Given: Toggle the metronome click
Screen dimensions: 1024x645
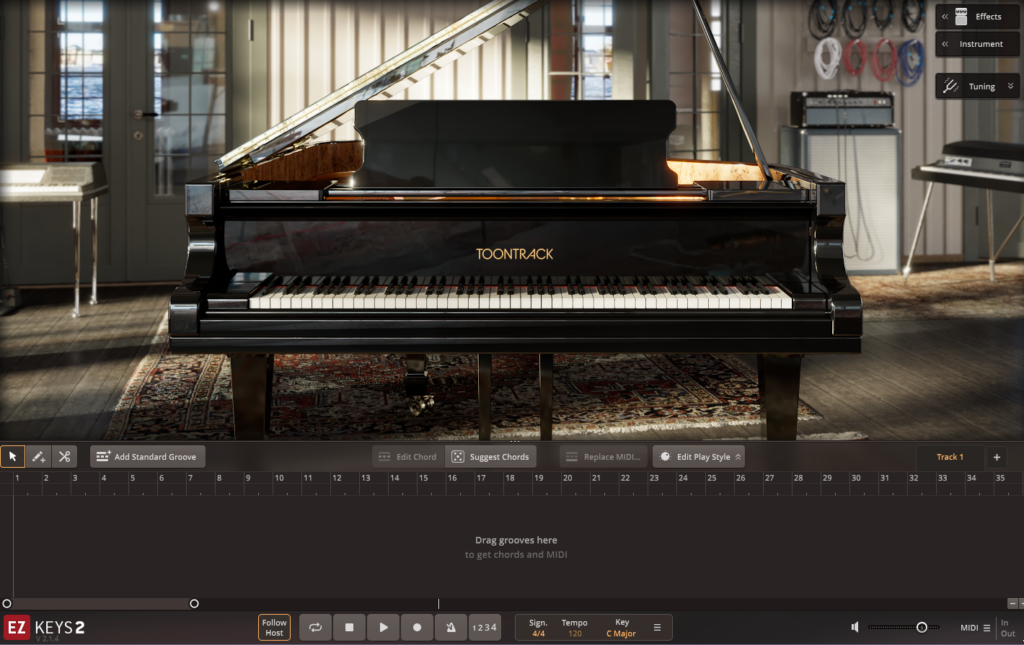Looking at the screenshot, I should [450, 627].
